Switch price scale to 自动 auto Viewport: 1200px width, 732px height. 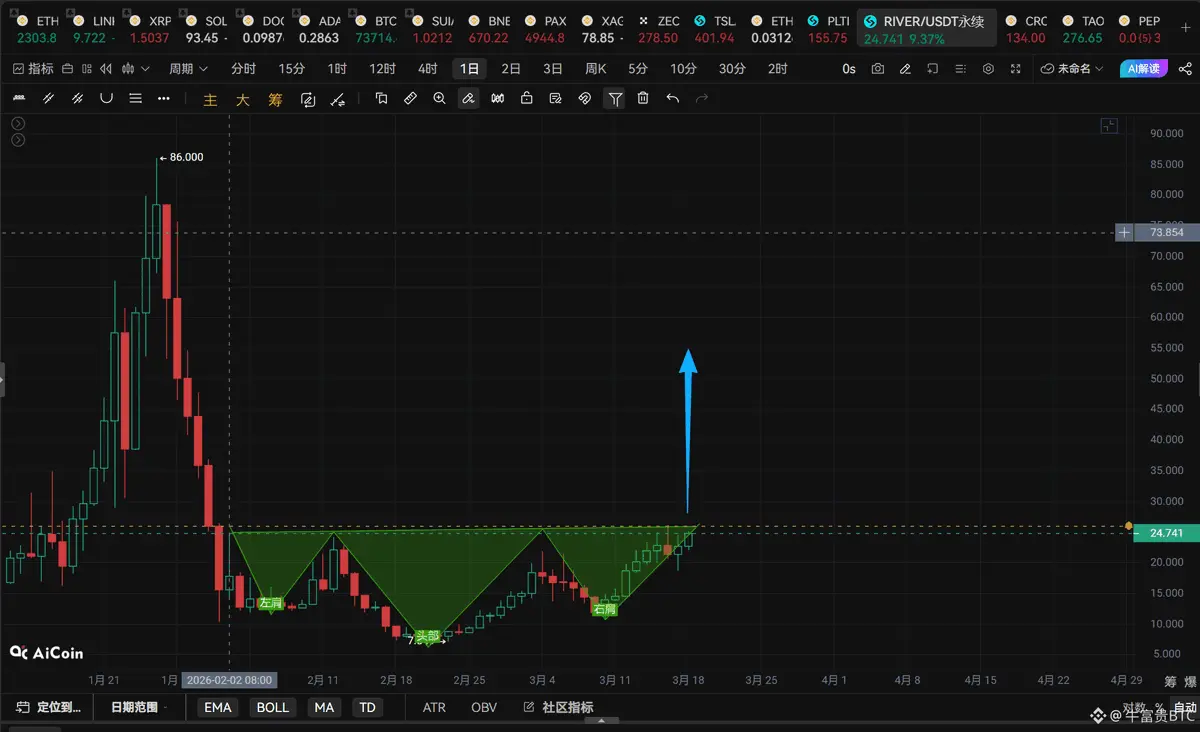(x=1184, y=707)
